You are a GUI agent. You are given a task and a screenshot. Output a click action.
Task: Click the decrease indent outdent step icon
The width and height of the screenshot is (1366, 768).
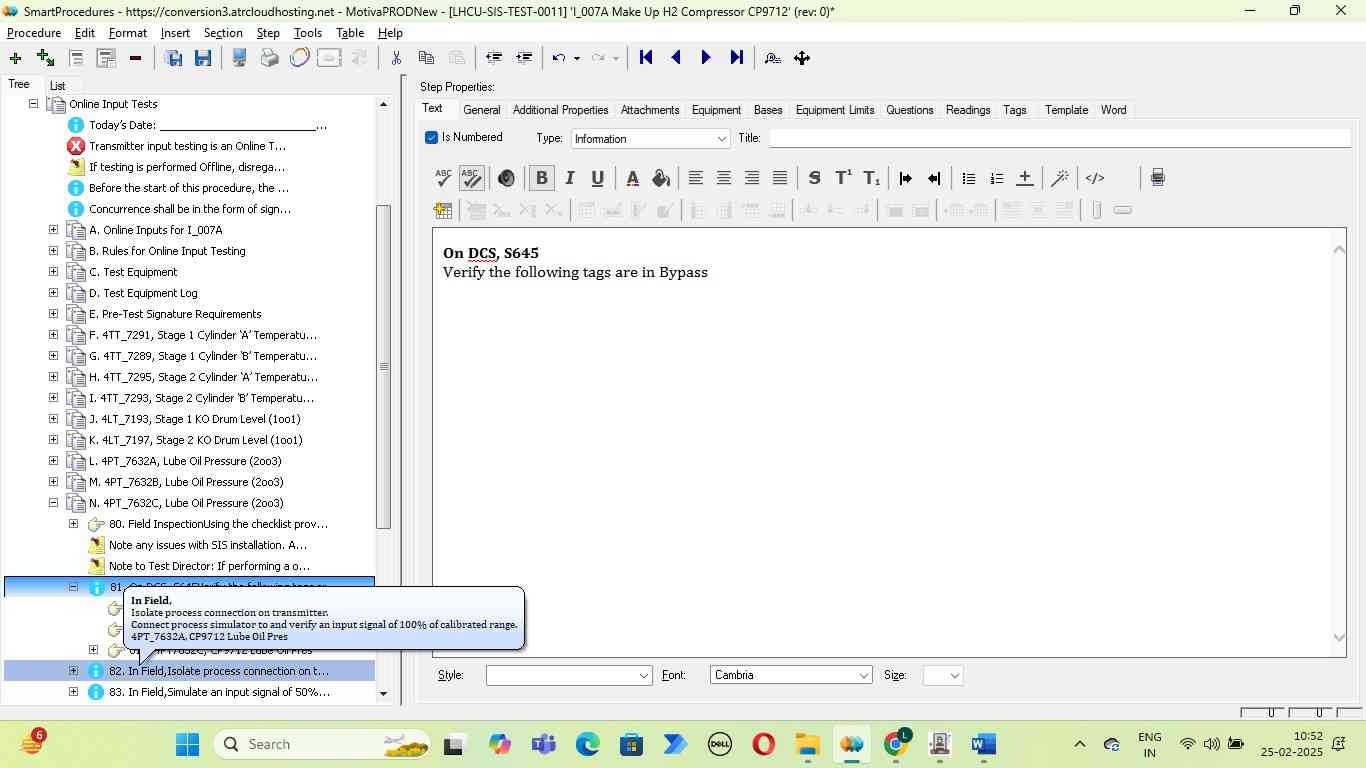pos(493,58)
